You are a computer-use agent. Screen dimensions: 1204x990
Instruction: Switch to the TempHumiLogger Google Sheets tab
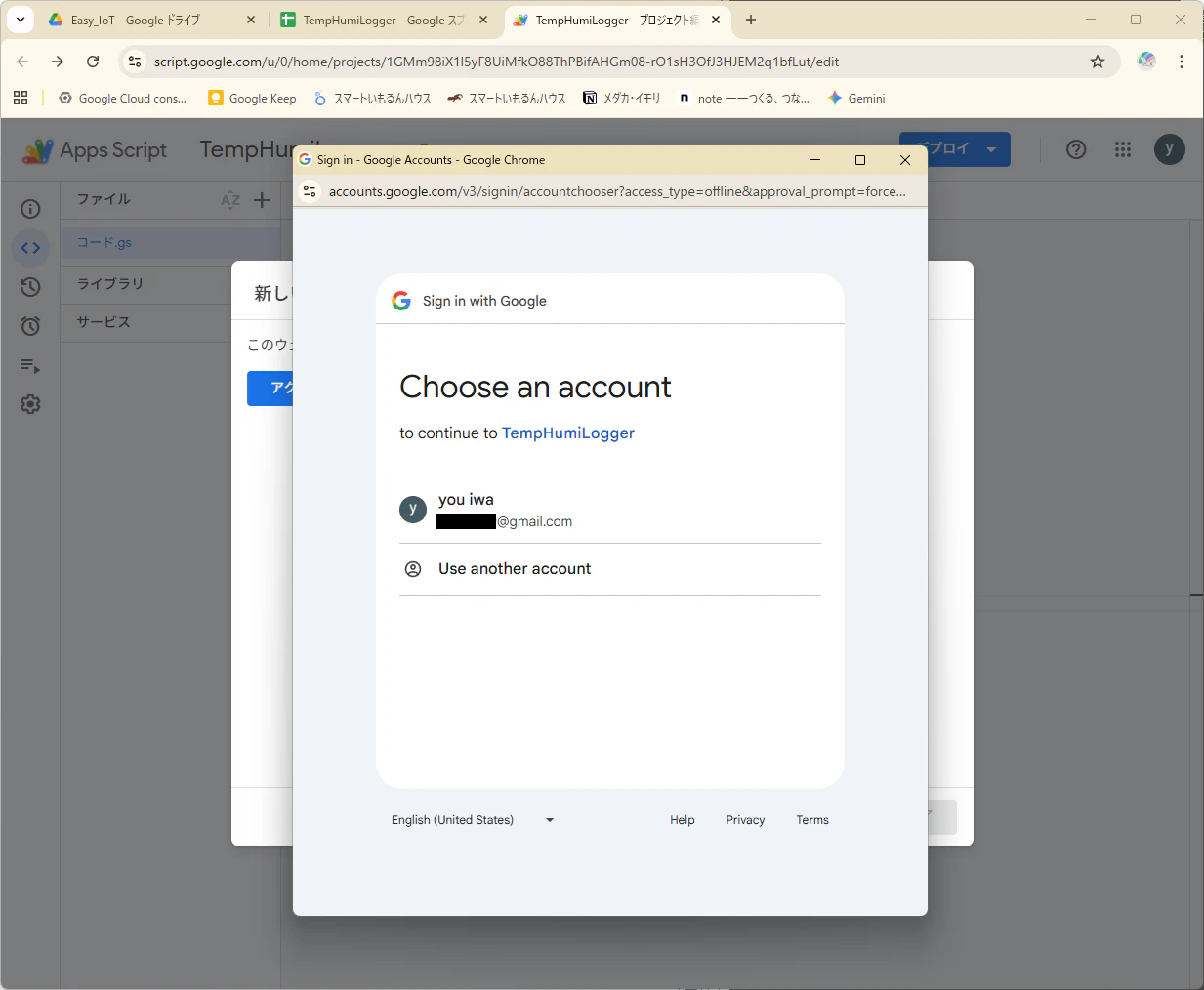pyautogui.click(x=383, y=20)
